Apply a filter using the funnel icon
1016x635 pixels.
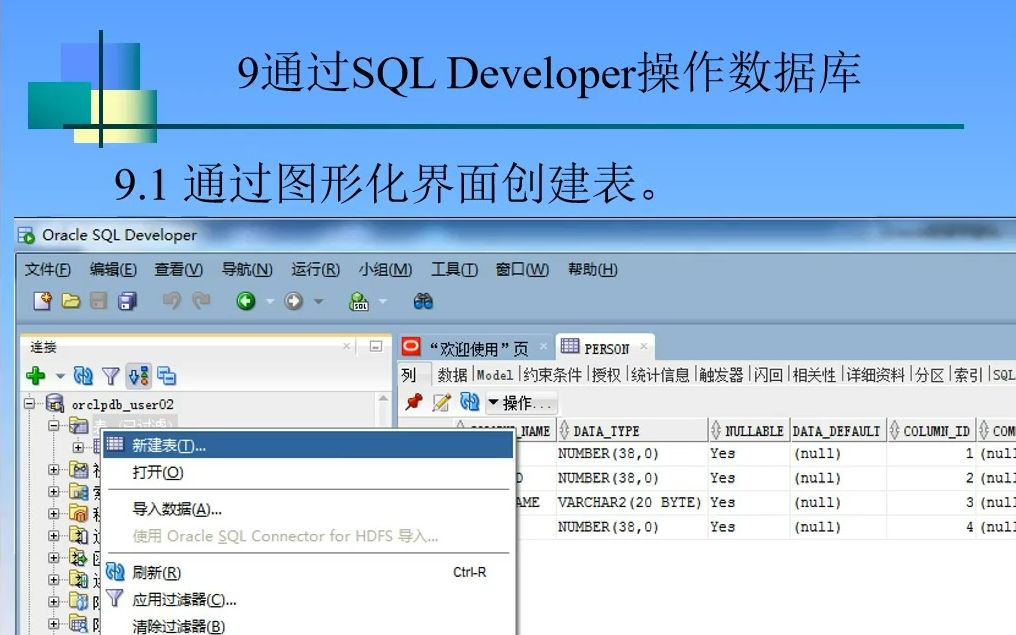[109, 375]
